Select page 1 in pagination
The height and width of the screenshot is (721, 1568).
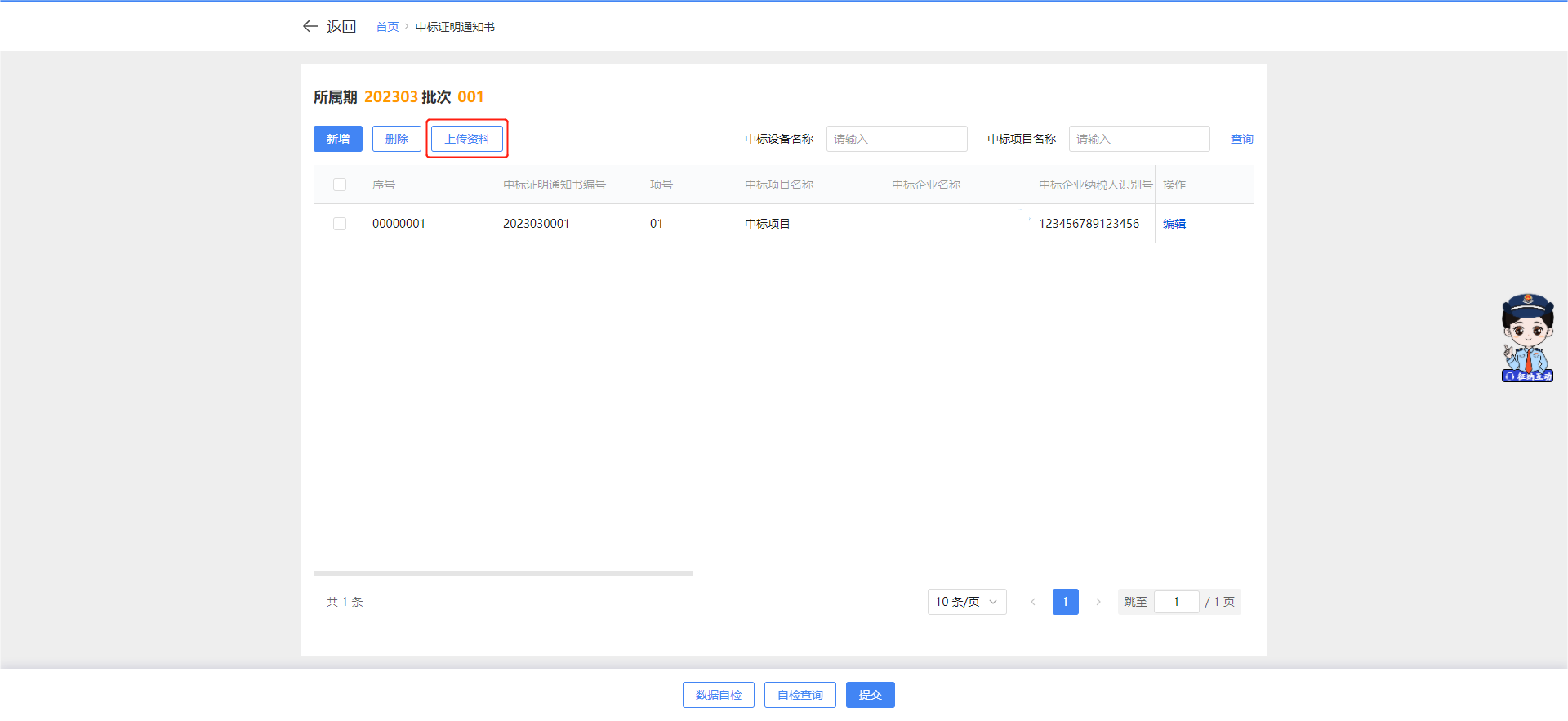click(1065, 602)
